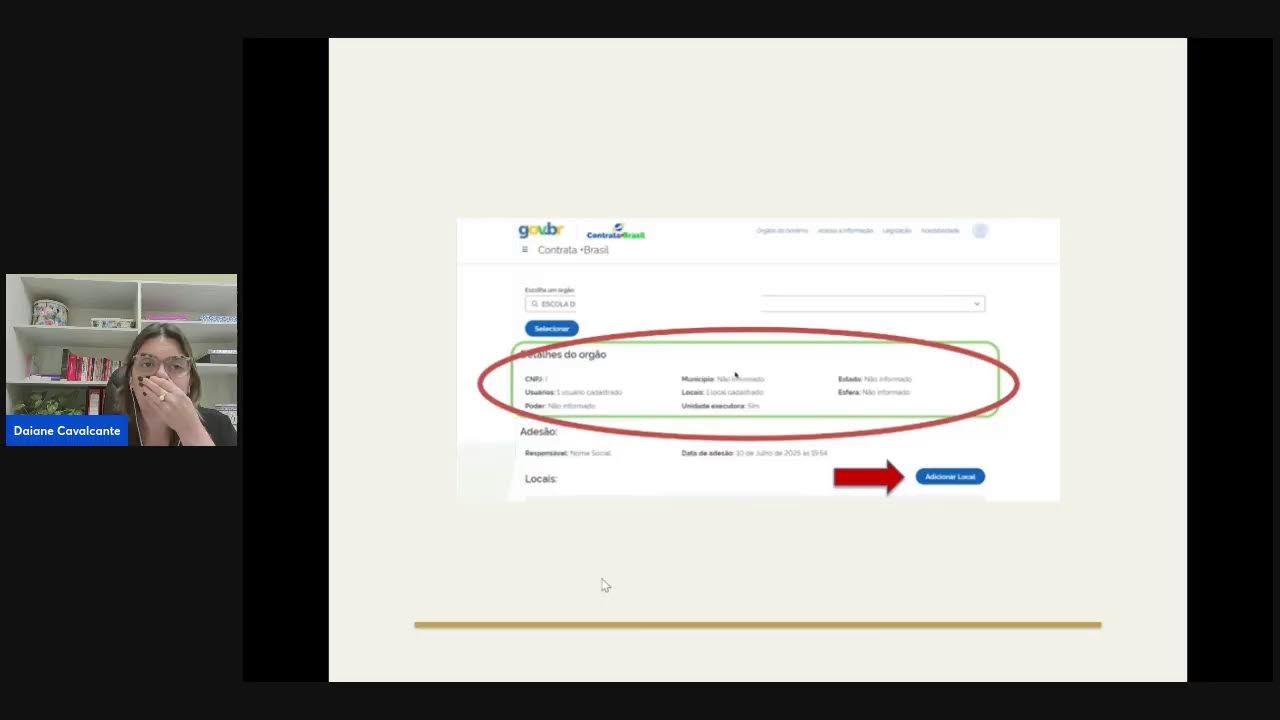Open the Legislação link
The width and height of the screenshot is (1280, 720).
coord(897,231)
